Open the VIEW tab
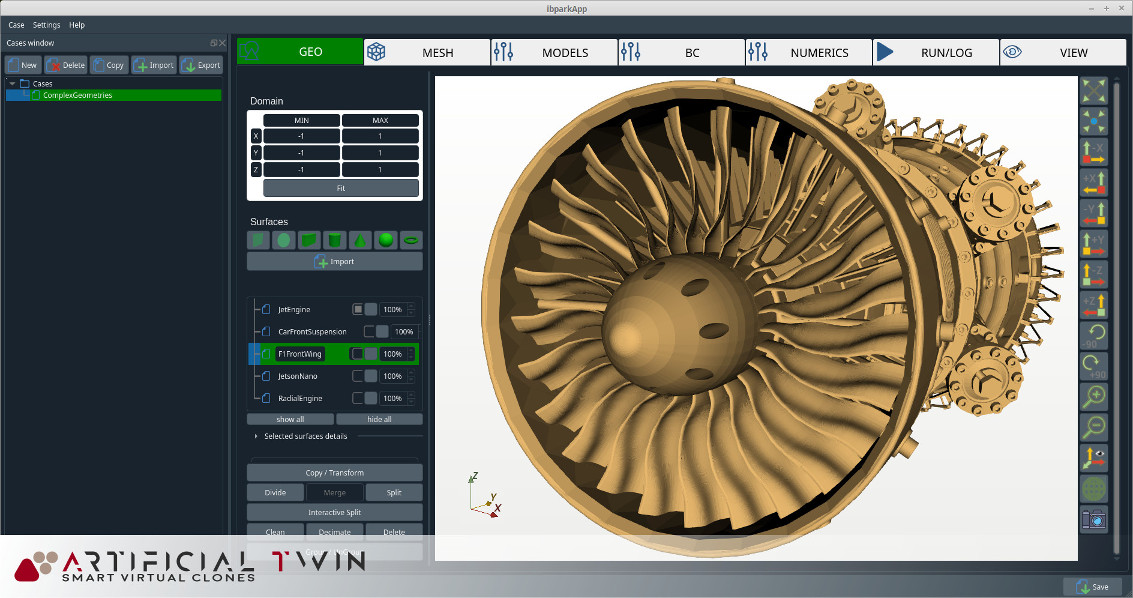 pyautogui.click(x=1063, y=52)
